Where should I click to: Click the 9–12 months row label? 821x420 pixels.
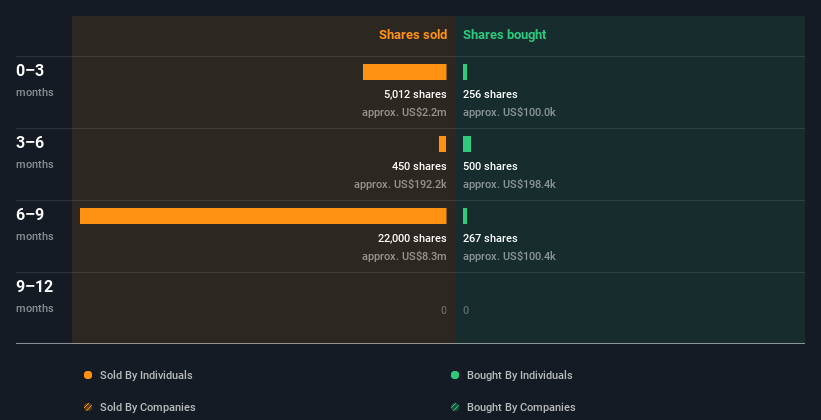(35, 296)
